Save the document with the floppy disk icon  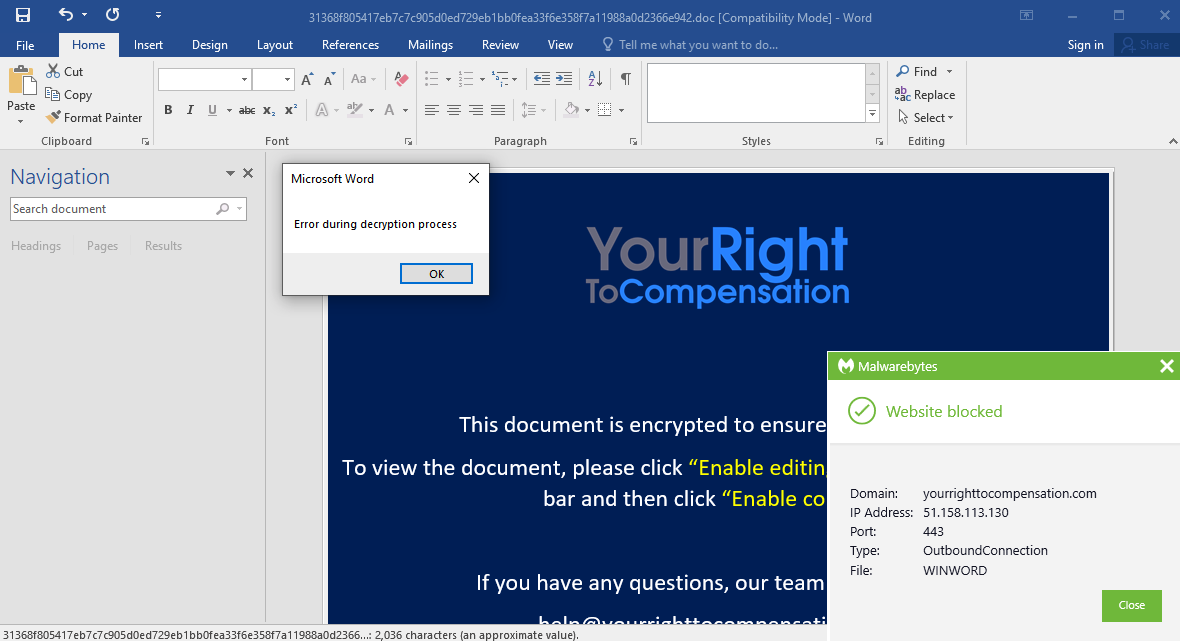pyautogui.click(x=23, y=15)
